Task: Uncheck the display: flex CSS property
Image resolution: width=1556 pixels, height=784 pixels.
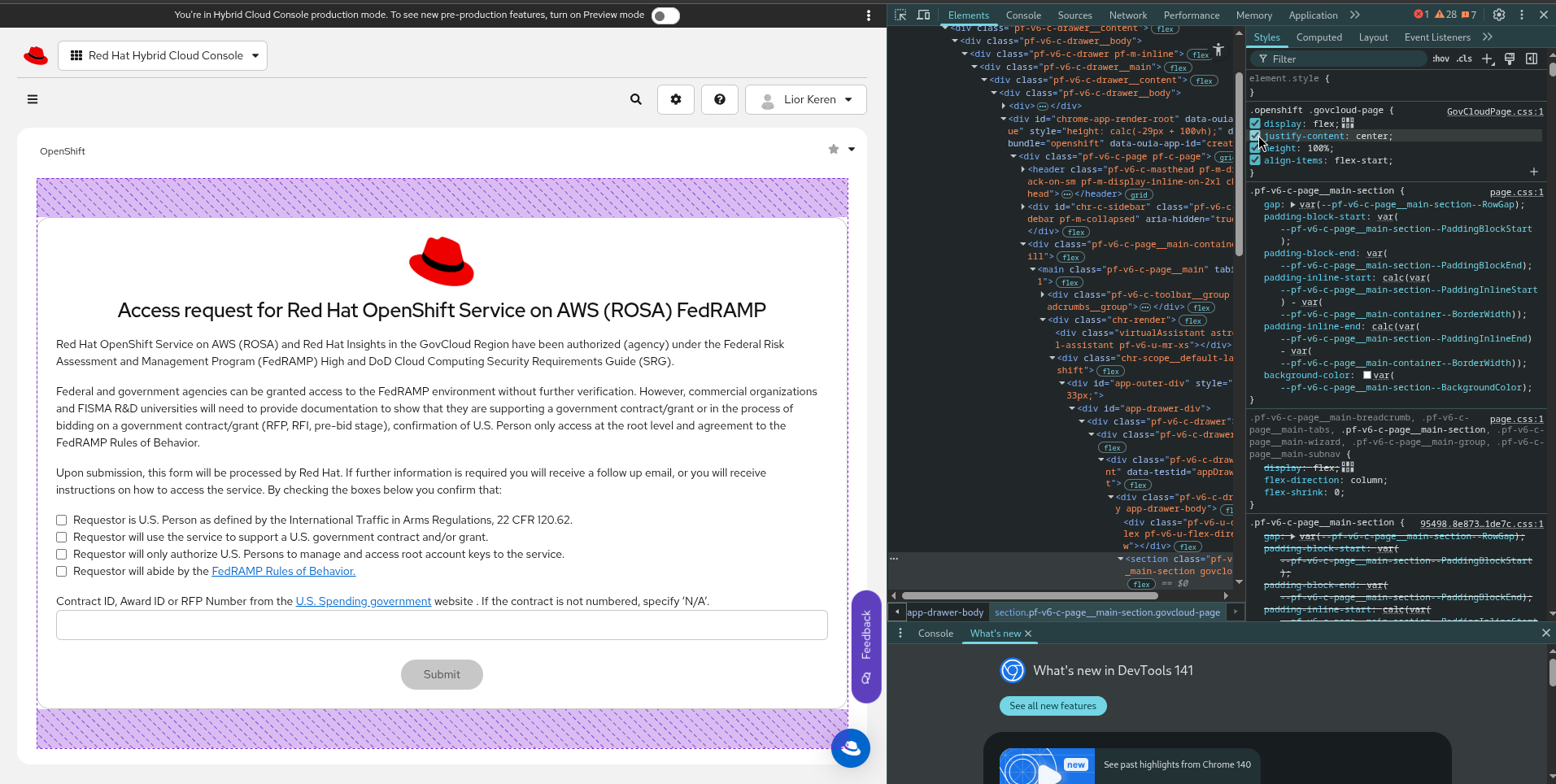Action: [1255, 124]
